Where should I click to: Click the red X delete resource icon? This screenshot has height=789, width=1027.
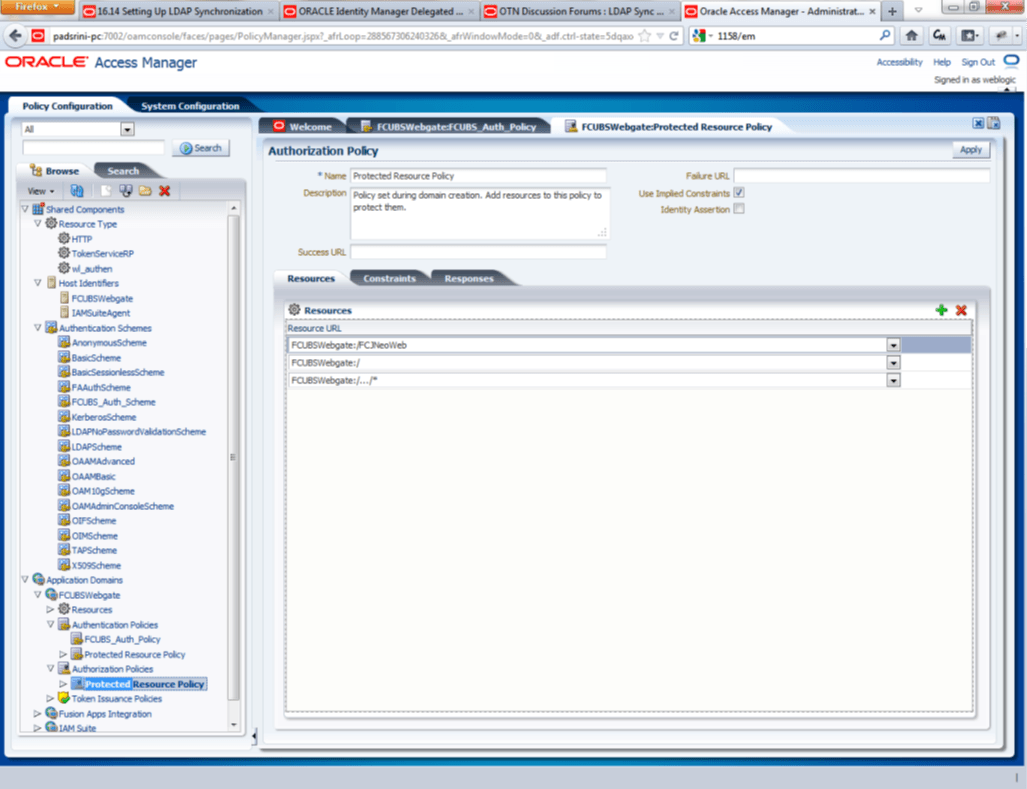pos(961,310)
